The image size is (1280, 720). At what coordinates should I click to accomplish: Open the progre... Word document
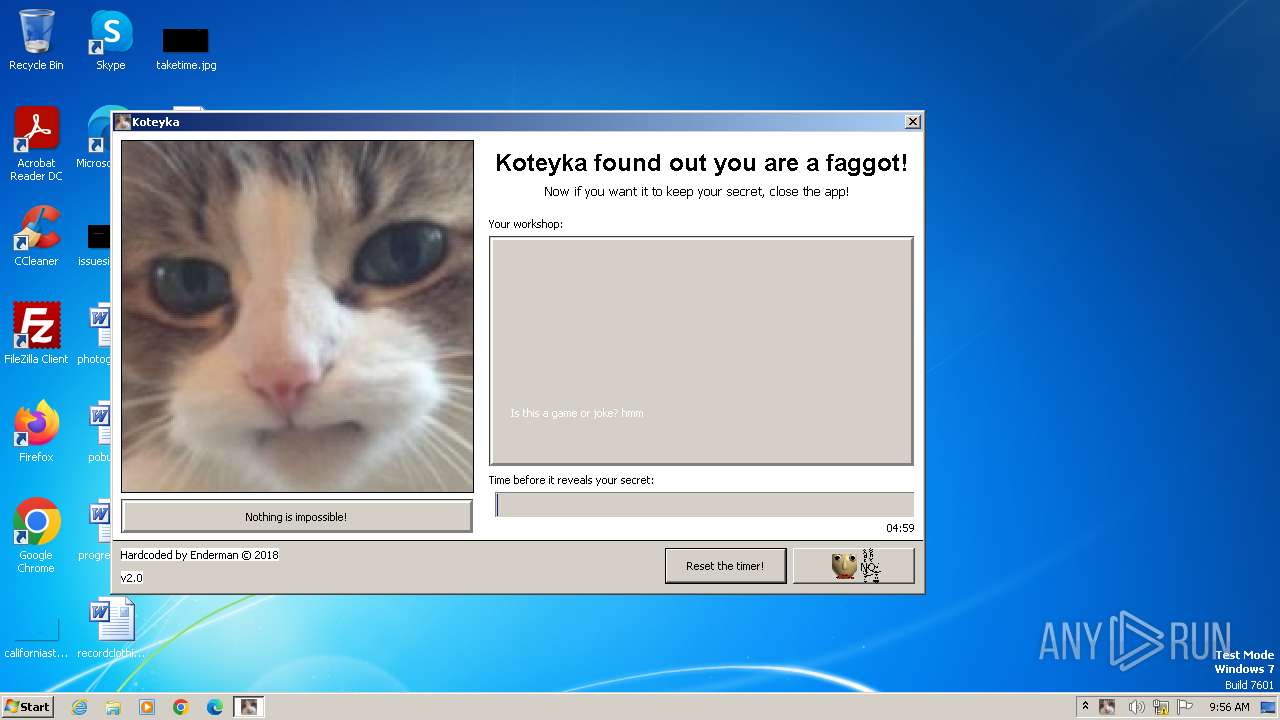[x=96, y=529]
